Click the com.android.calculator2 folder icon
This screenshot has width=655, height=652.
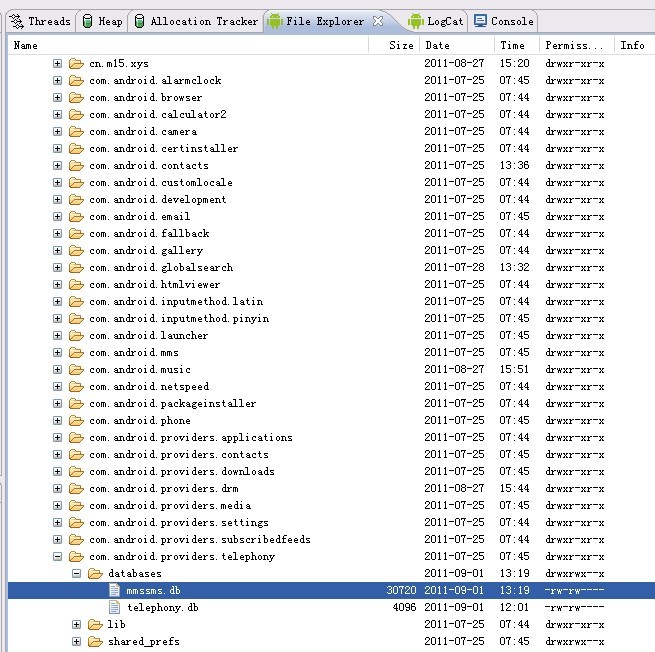tap(76, 114)
